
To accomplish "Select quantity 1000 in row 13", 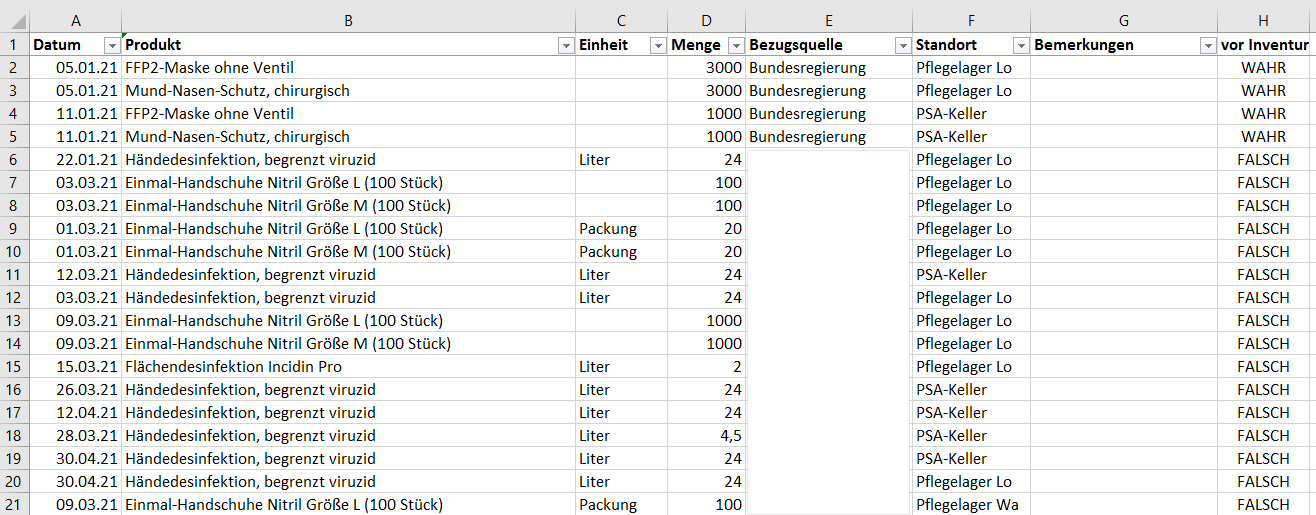I will click(x=707, y=321).
